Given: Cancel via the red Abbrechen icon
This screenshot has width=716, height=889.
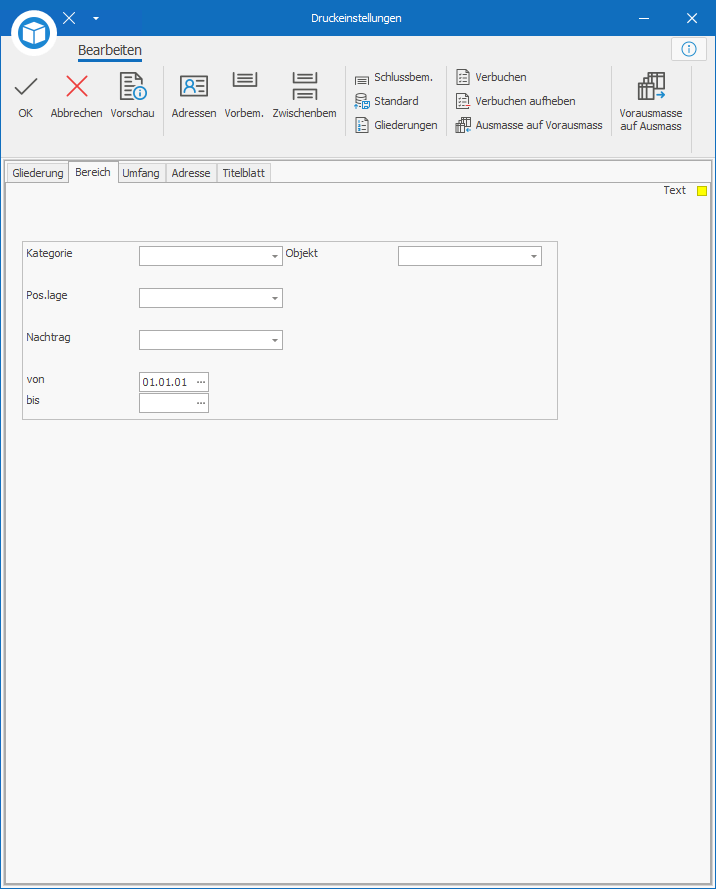Looking at the screenshot, I should tap(77, 96).
